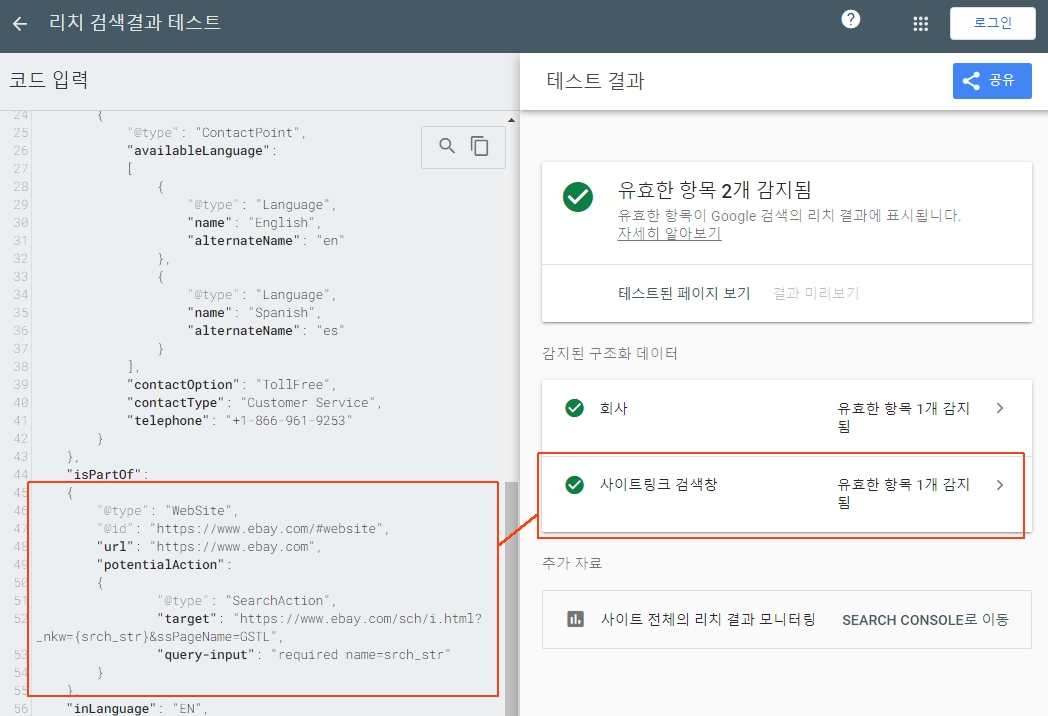The width and height of the screenshot is (1048, 716).
Task: Click the "alternateName": "es" code line
Action: (x=266, y=331)
